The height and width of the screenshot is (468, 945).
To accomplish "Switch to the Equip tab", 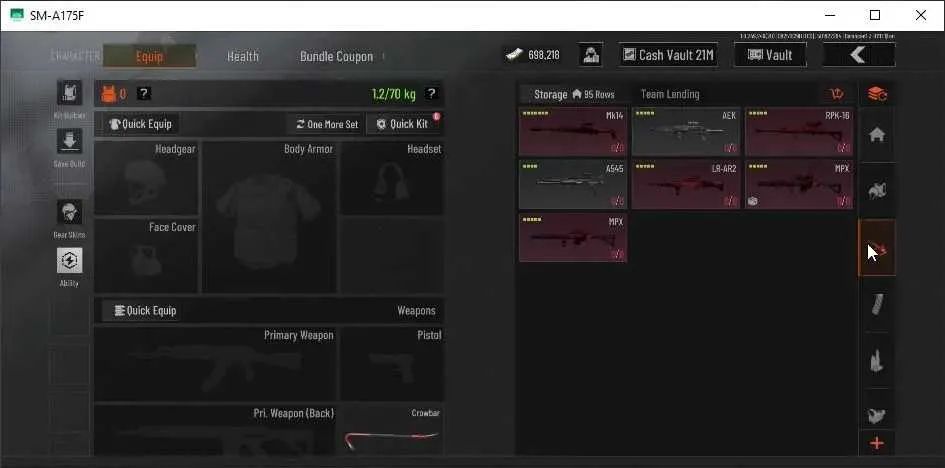I will tap(149, 56).
